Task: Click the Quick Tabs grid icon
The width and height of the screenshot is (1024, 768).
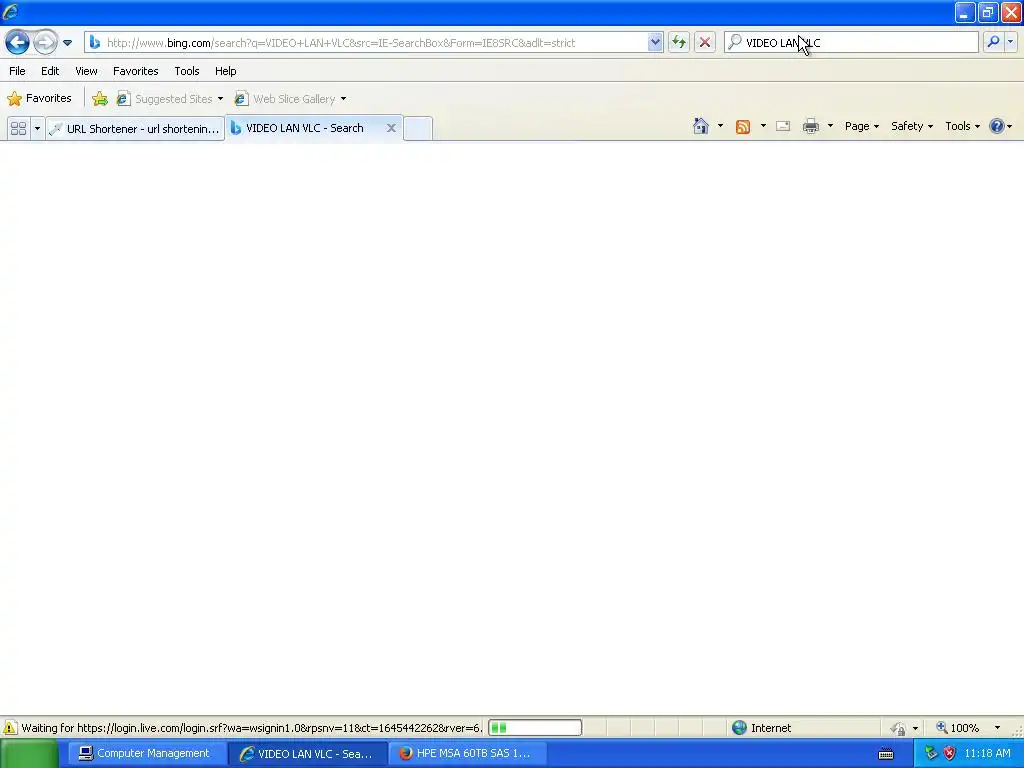Action: point(18,129)
